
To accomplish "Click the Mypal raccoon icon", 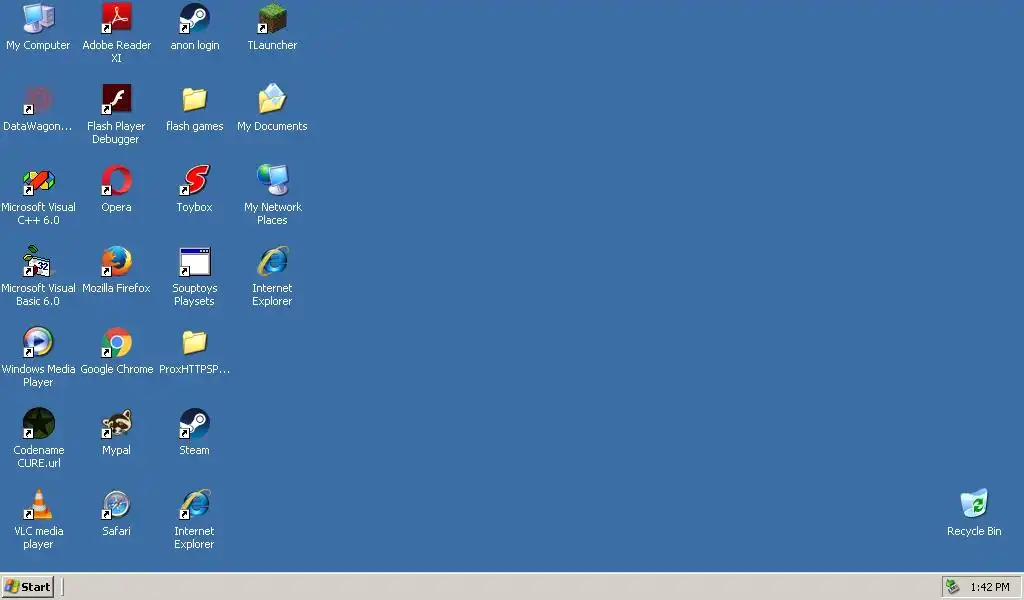I will [116, 423].
